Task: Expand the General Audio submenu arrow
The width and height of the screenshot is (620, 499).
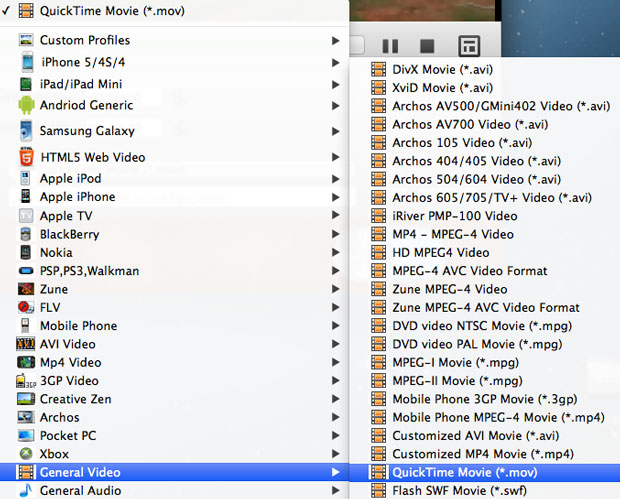Action: point(336,491)
